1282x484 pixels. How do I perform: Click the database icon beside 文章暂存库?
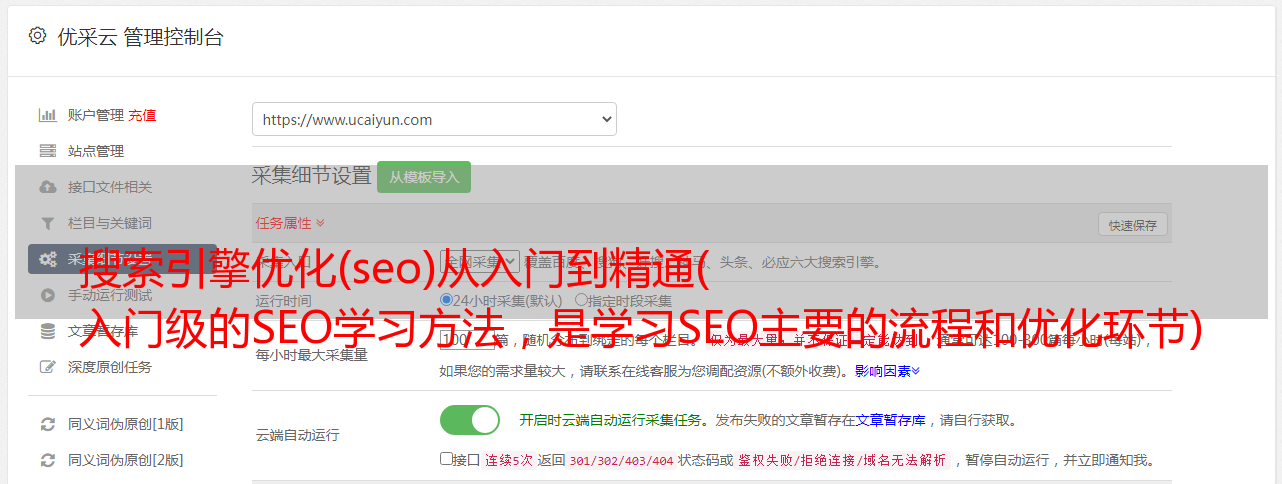pyautogui.click(x=47, y=331)
